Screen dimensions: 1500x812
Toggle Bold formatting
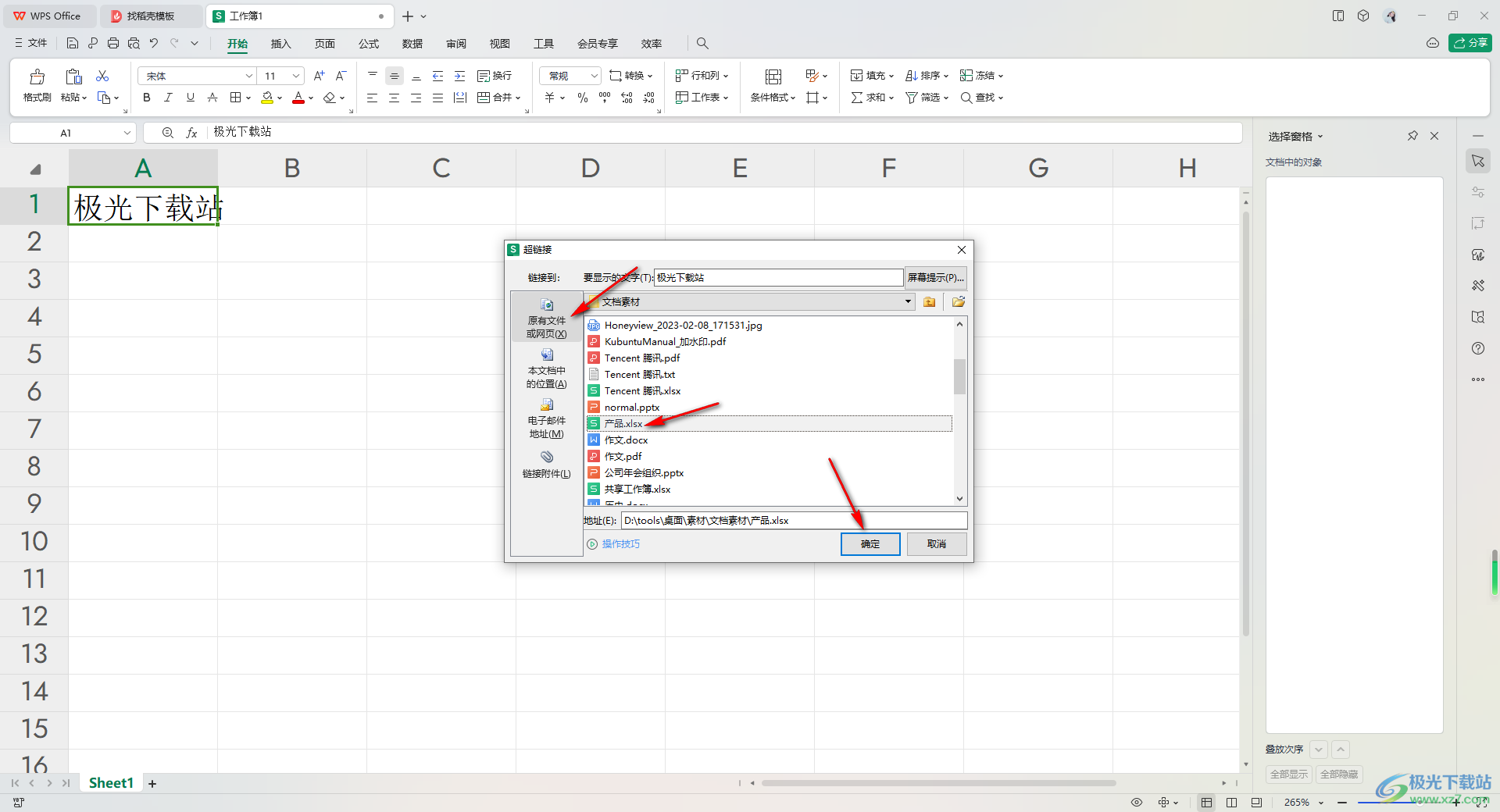(x=146, y=98)
